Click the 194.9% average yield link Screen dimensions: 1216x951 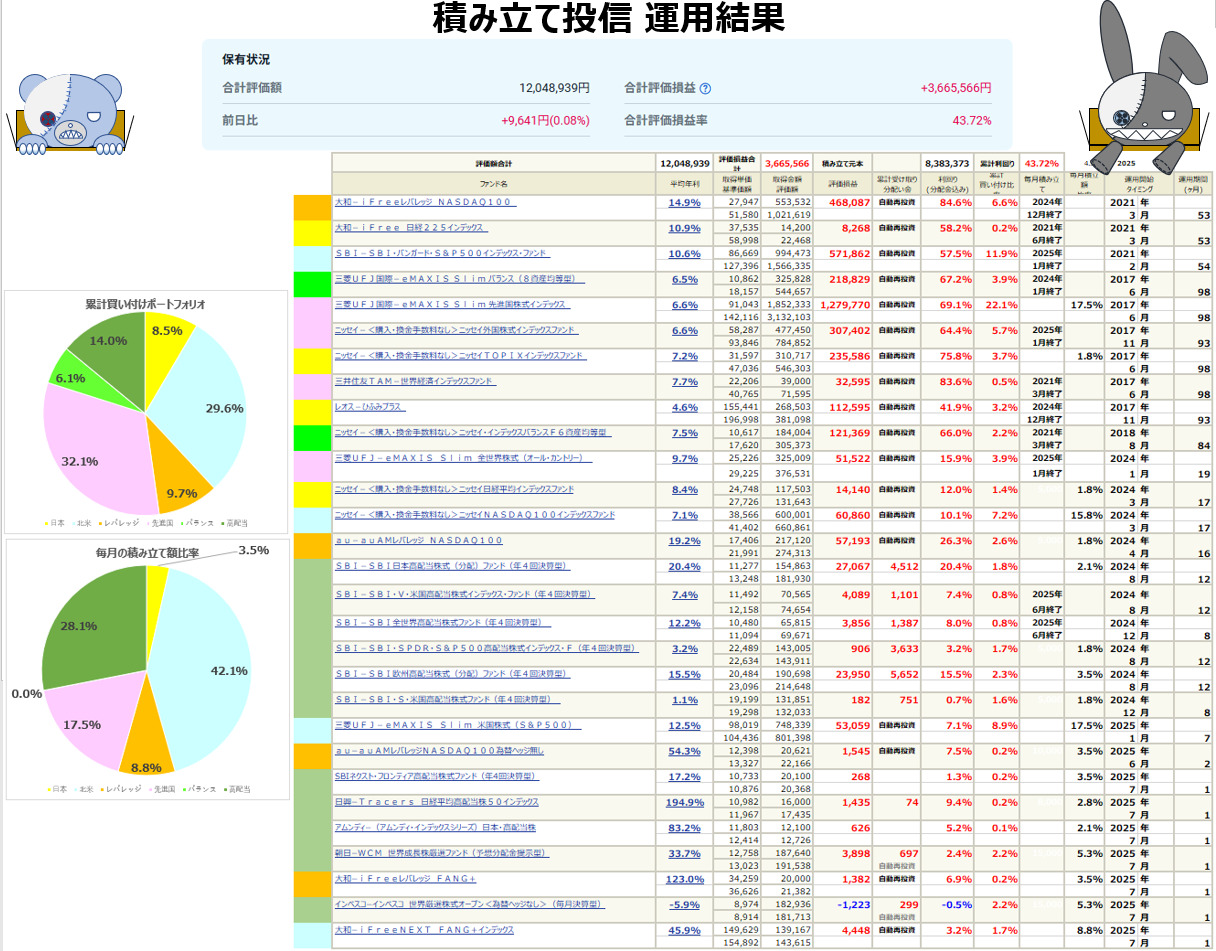(x=684, y=802)
